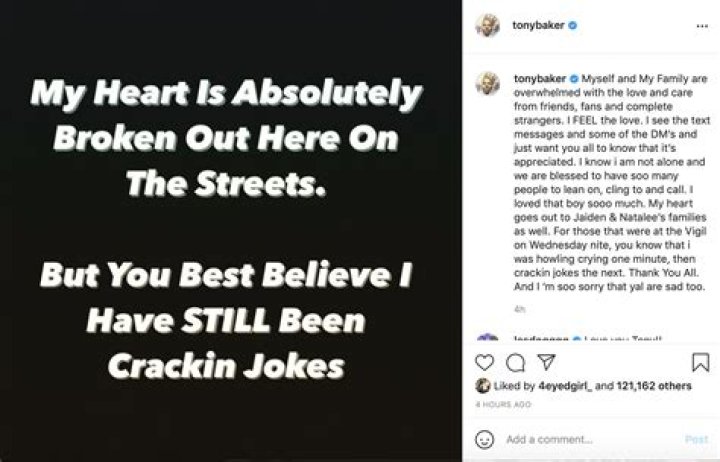The height and width of the screenshot is (462, 720).
Task: Open tonybaker username in header
Action: 538,25
